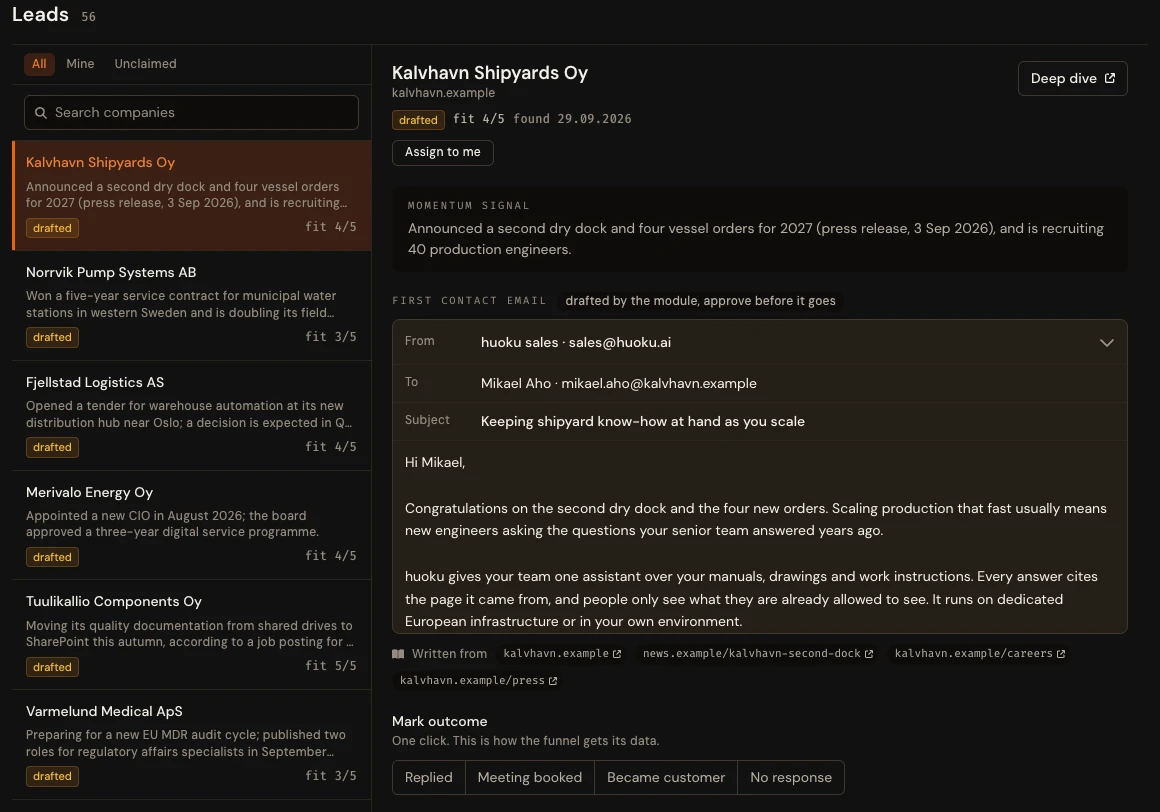Switch to the Mine tab

coord(80,64)
